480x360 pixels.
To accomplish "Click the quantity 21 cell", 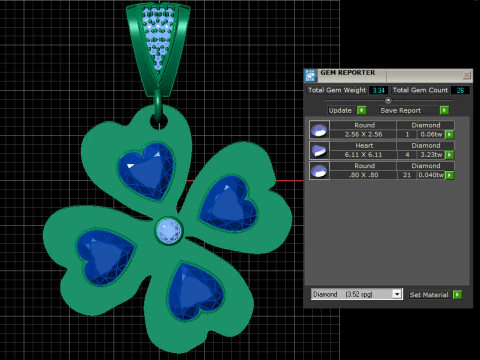I will coord(407,175).
